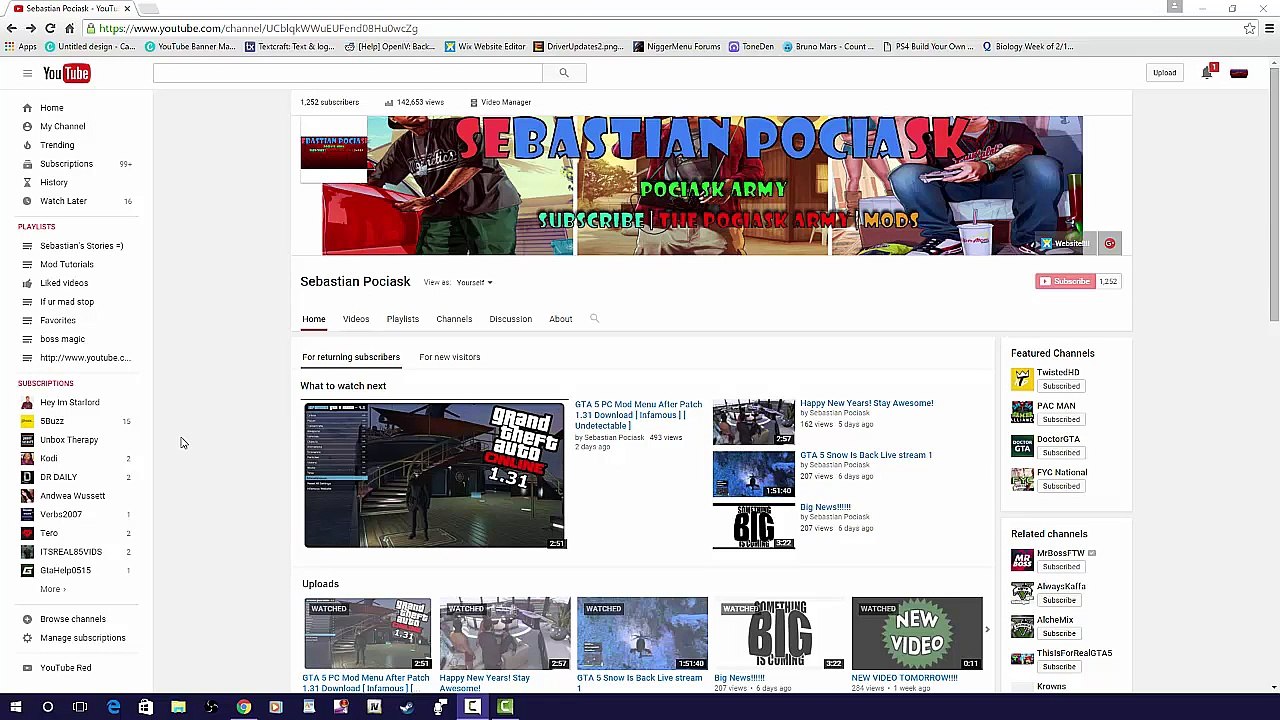
Task: Bookmark this page with the star
Action: tap(1250, 28)
